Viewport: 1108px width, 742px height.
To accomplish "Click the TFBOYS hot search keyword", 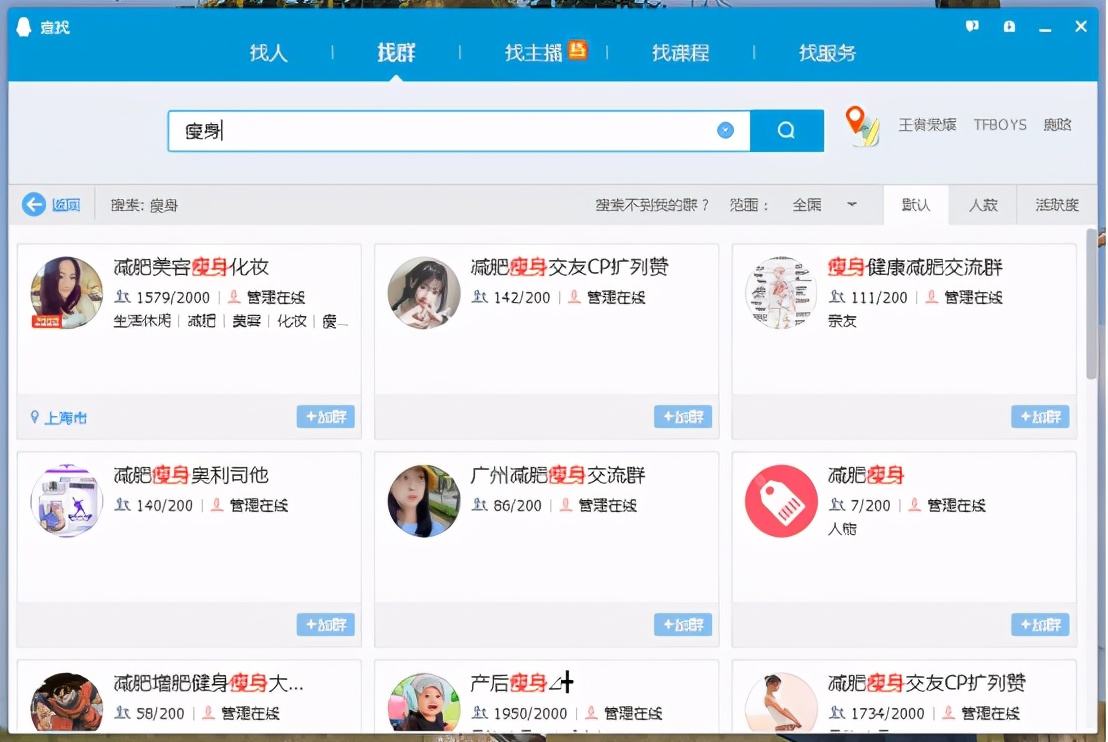I will pos(999,125).
